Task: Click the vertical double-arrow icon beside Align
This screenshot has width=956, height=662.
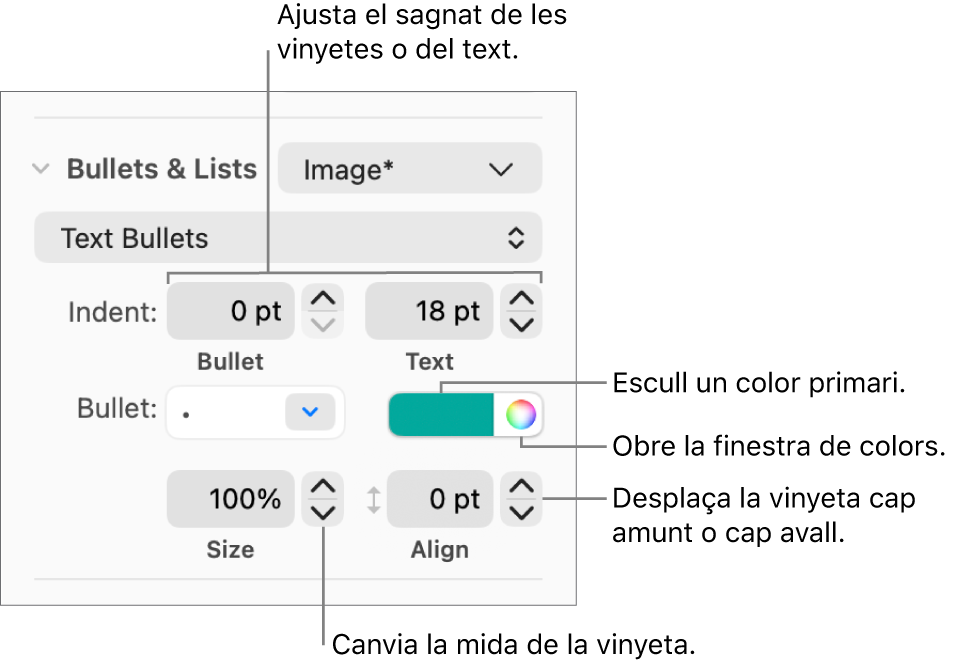Action: 374,499
